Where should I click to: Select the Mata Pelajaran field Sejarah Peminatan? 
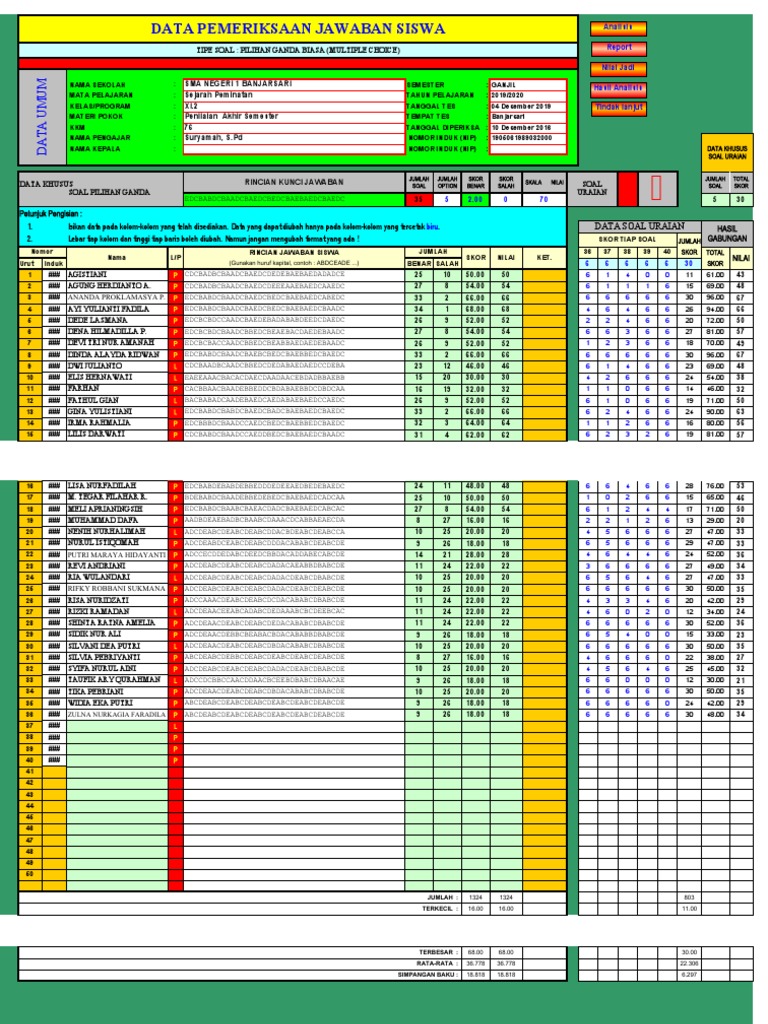294,95
